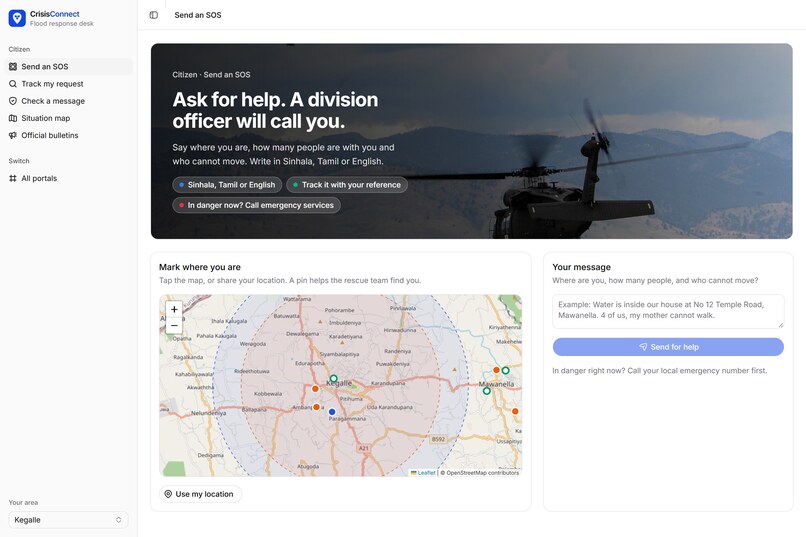Open the Situation map page
806x537 pixels.
coord(68,118)
